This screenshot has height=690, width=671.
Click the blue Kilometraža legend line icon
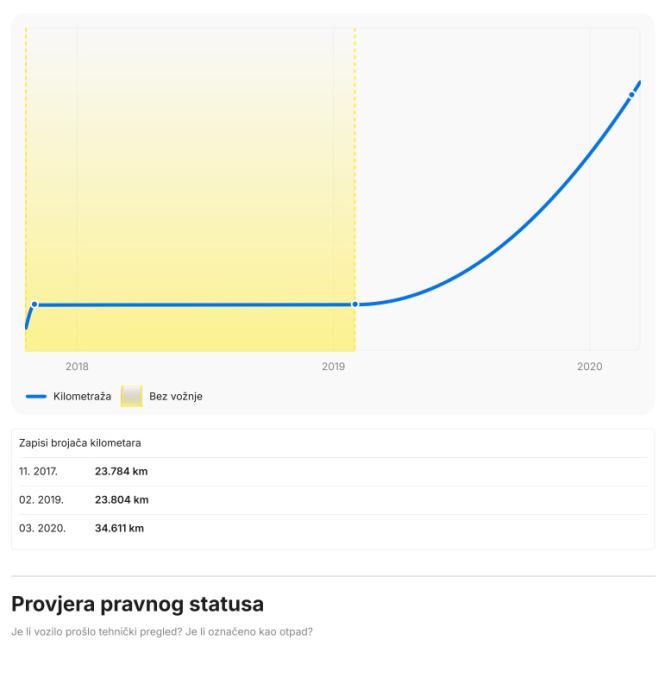(36, 397)
